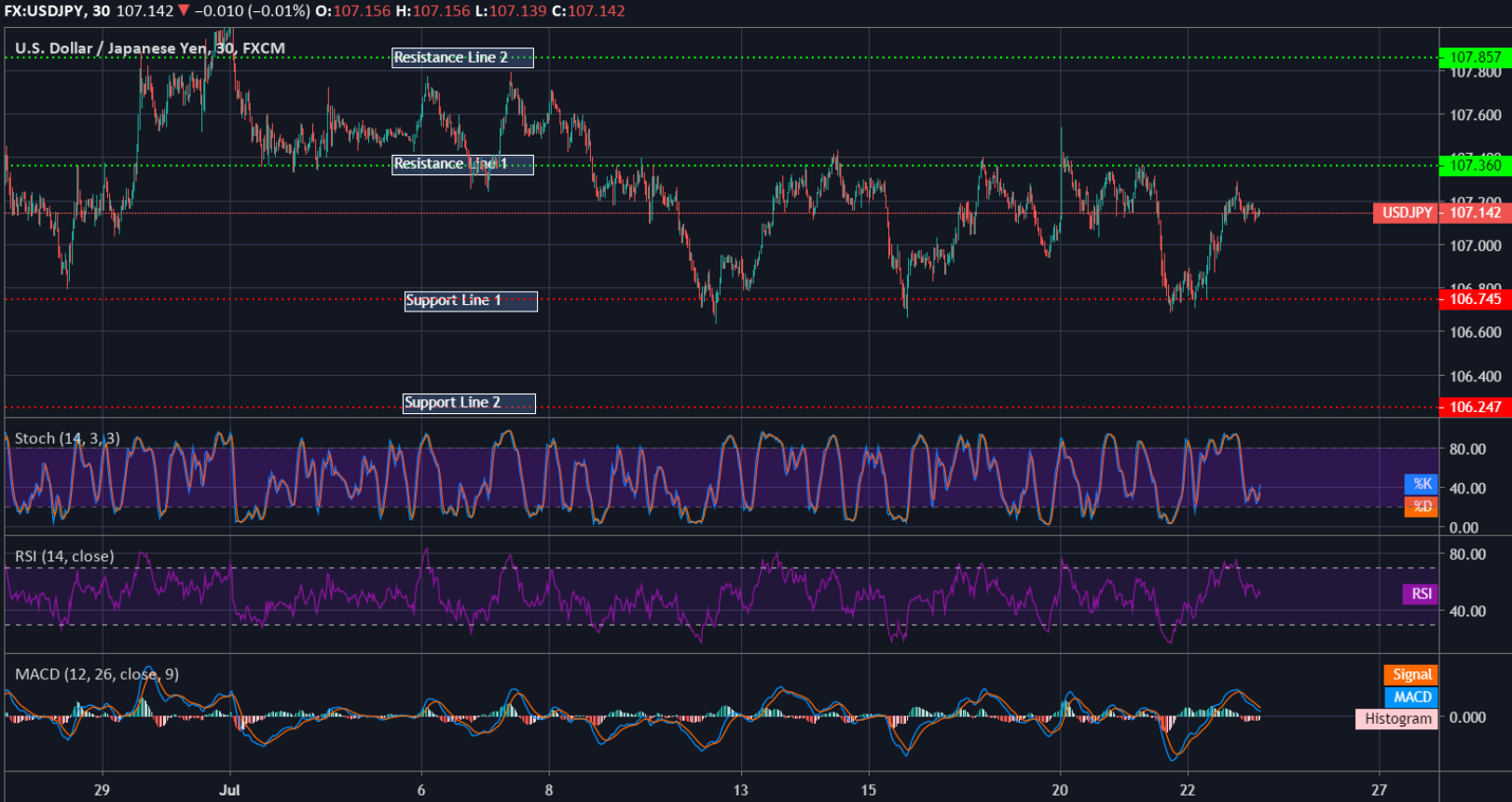This screenshot has width=1512, height=802.
Task: Click the Resistance Line 2 label
Action: [x=462, y=58]
